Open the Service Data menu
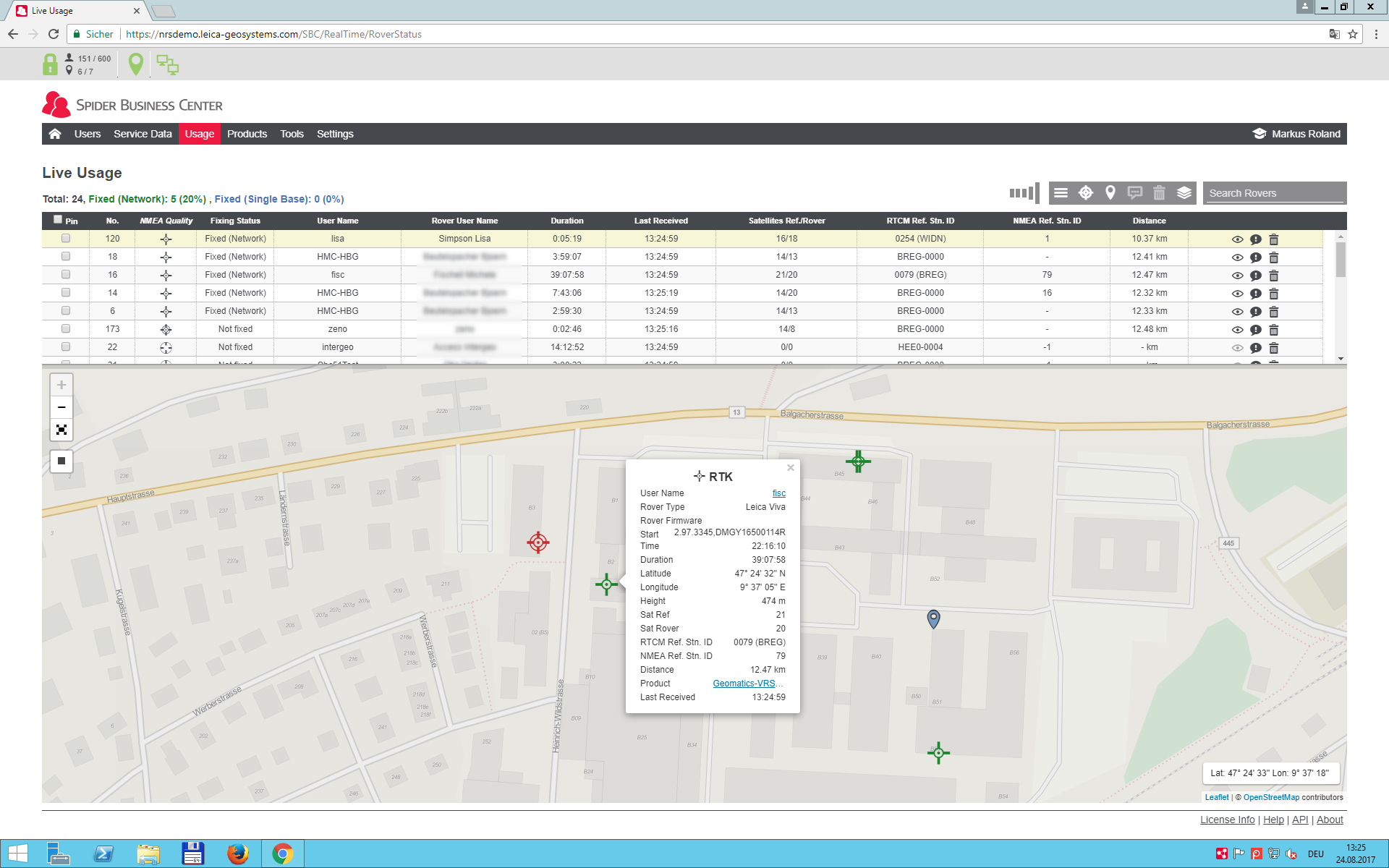Image resolution: width=1389 pixels, height=868 pixels. (143, 134)
